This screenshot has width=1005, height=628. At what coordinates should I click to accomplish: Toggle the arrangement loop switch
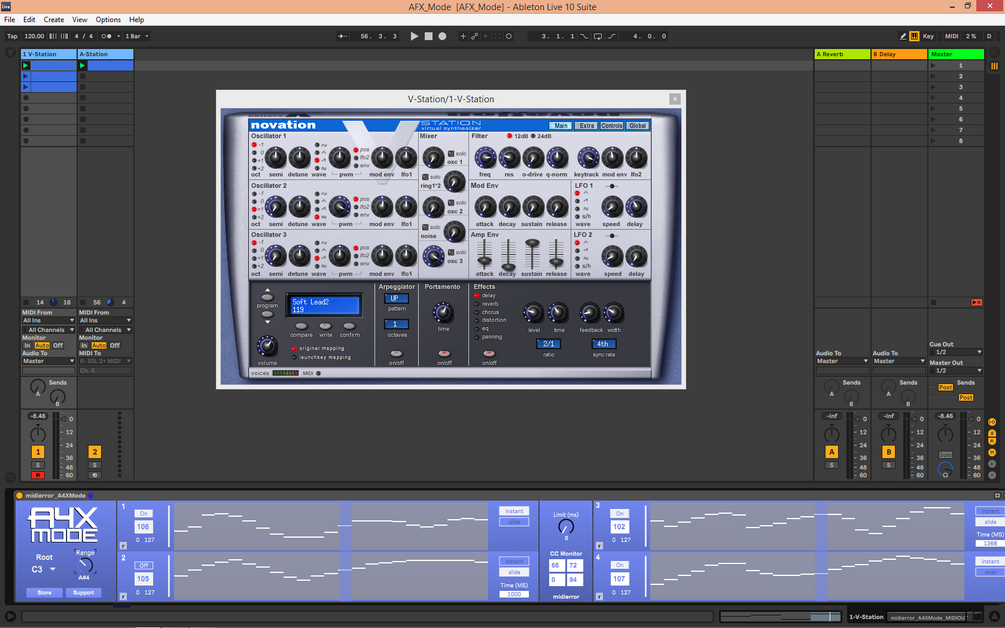[x=597, y=36]
